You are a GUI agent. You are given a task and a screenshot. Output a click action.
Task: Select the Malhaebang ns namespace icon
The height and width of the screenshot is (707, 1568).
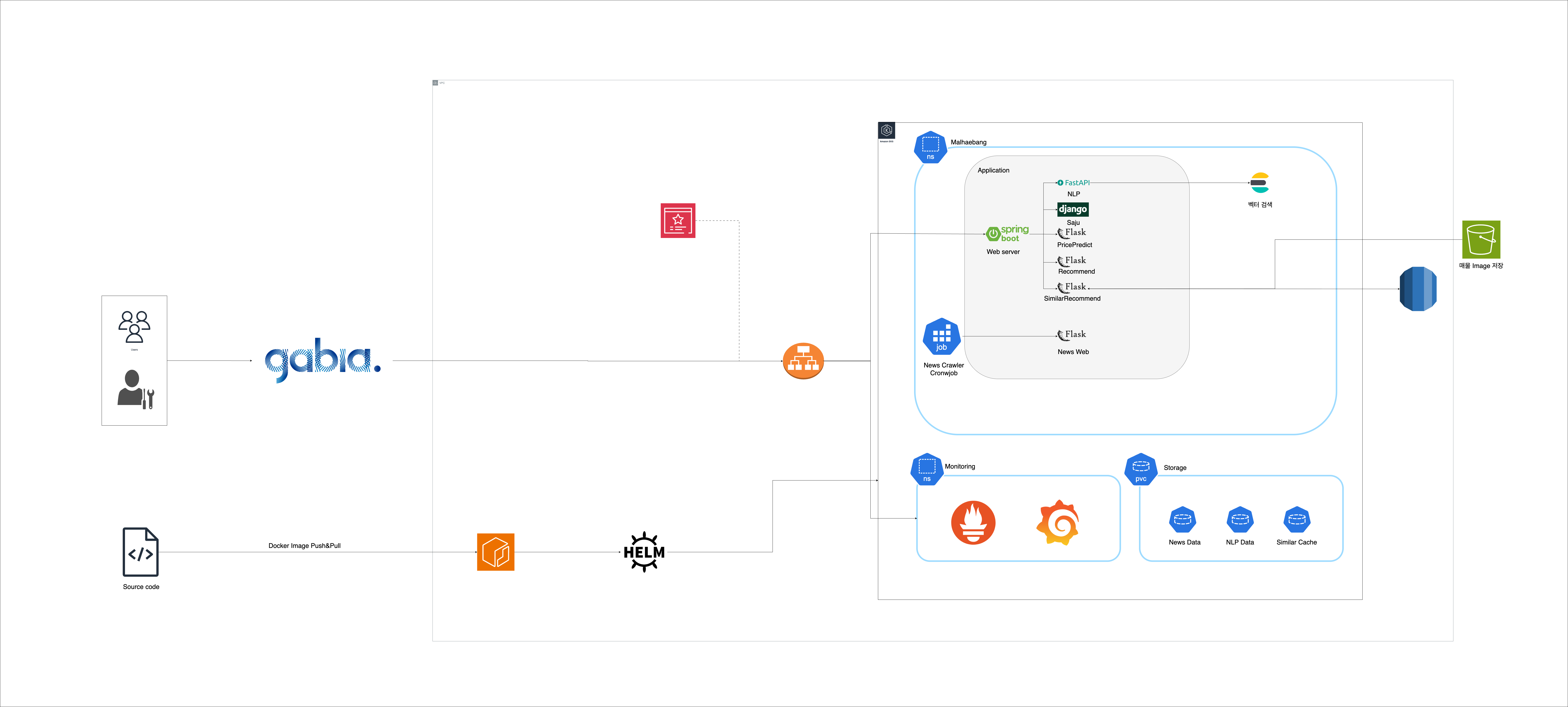coord(930,147)
